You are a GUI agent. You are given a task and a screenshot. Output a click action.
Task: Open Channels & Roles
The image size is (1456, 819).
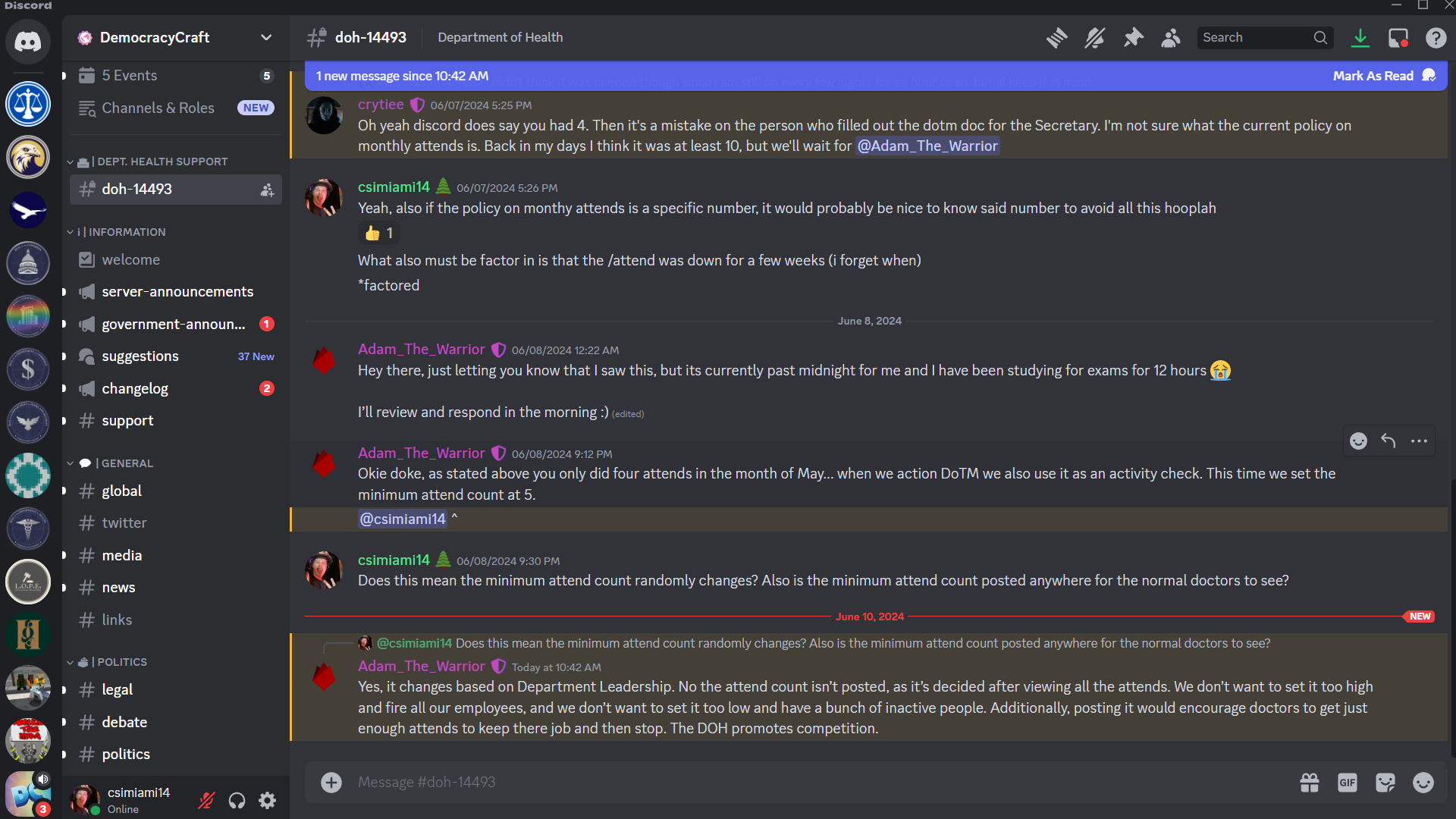(176, 108)
